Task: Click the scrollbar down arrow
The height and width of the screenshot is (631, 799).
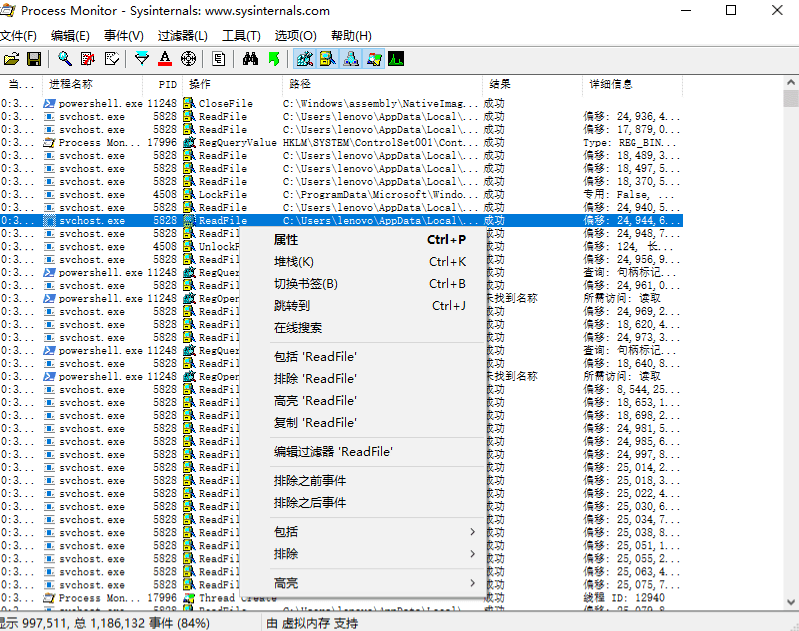Action: [791, 602]
